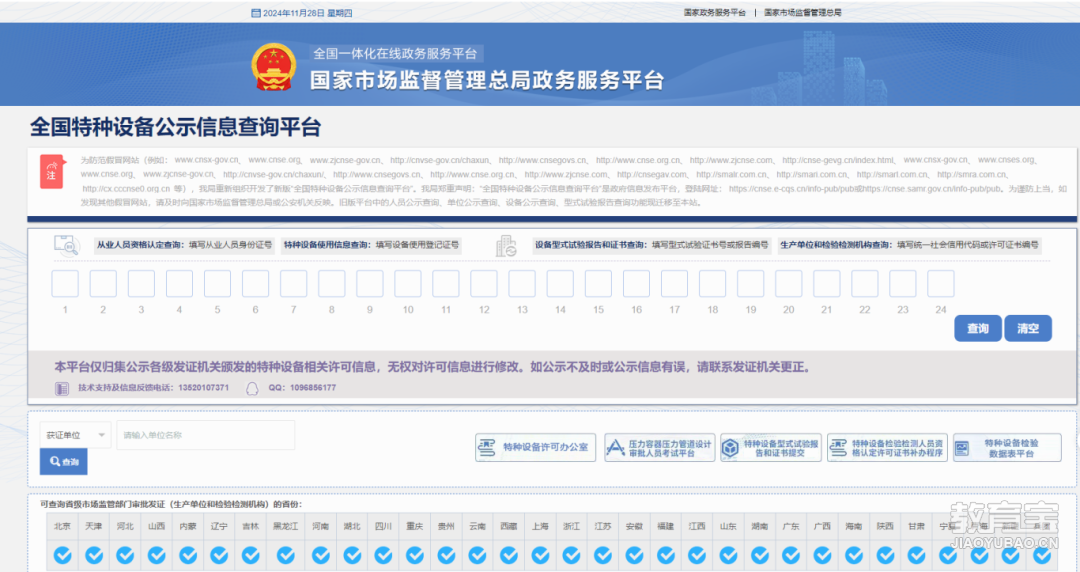Click the check mark under 重庆
1080x572 pixels.
pos(415,555)
